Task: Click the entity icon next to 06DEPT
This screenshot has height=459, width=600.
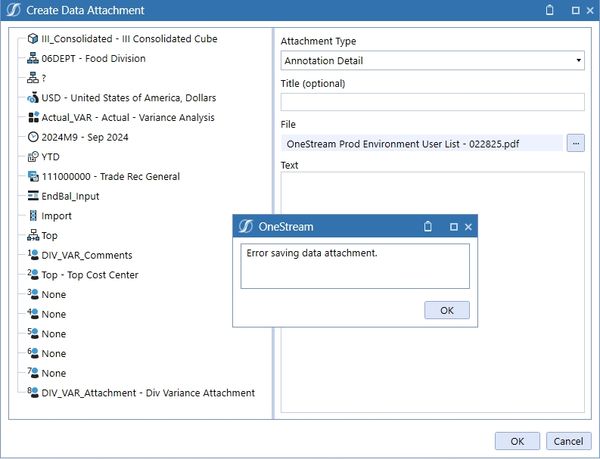Action: pos(33,59)
